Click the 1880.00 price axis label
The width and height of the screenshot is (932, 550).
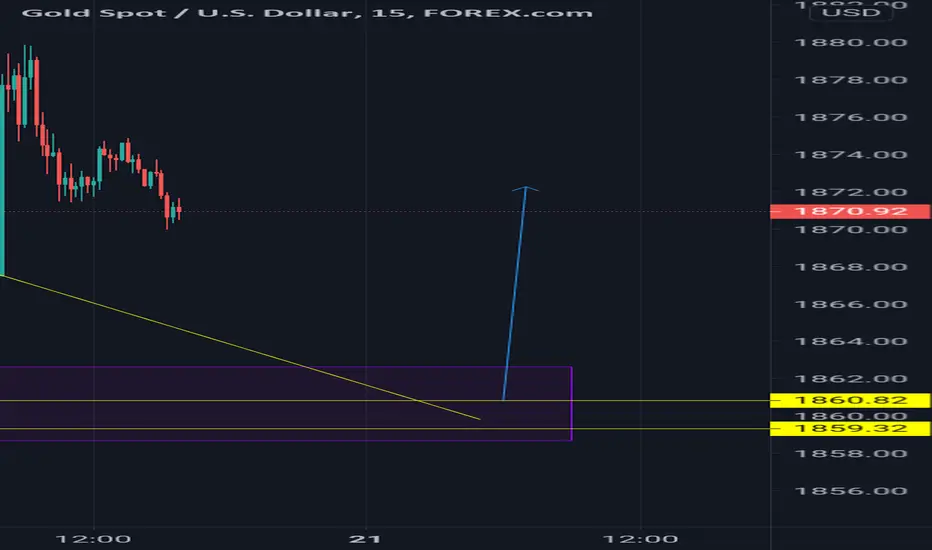click(x=851, y=42)
